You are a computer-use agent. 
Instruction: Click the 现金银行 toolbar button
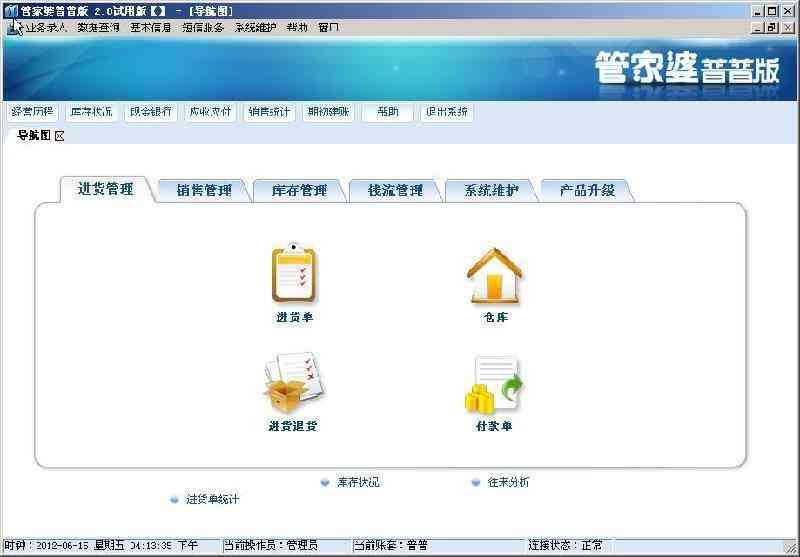[150, 112]
